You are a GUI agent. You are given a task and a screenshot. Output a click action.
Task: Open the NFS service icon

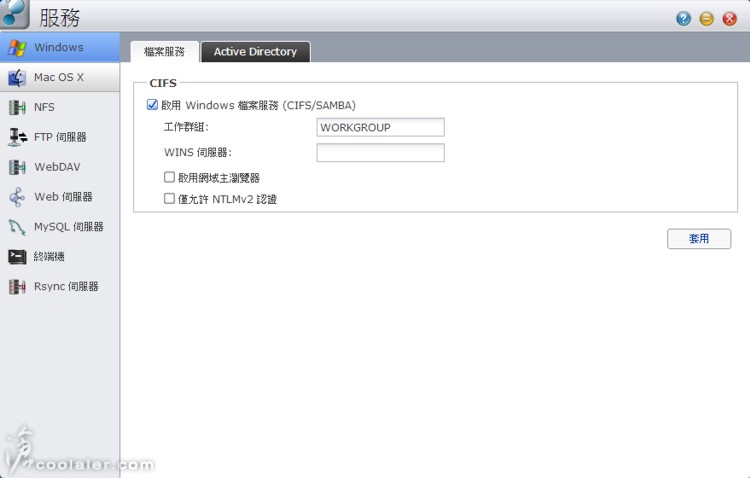[17, 107]
